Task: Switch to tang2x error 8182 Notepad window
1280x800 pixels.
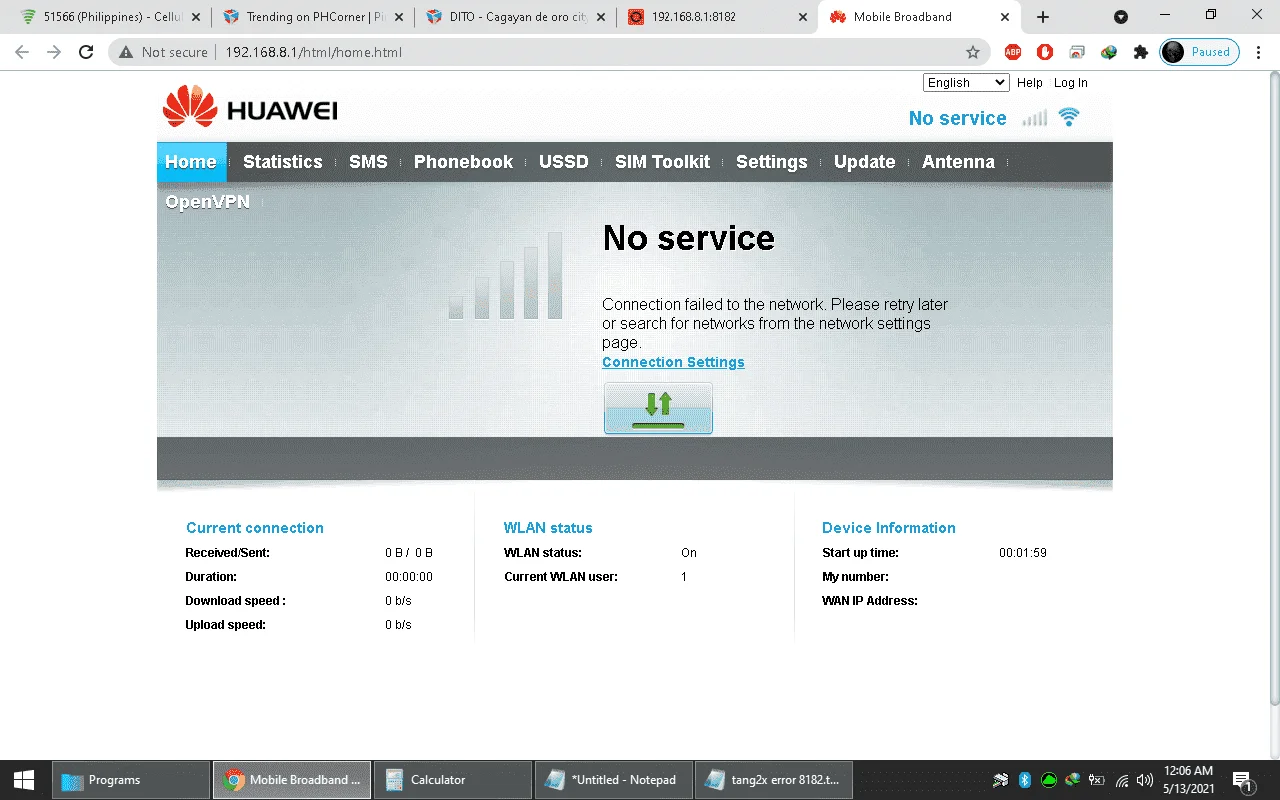Action: [774, 780]
